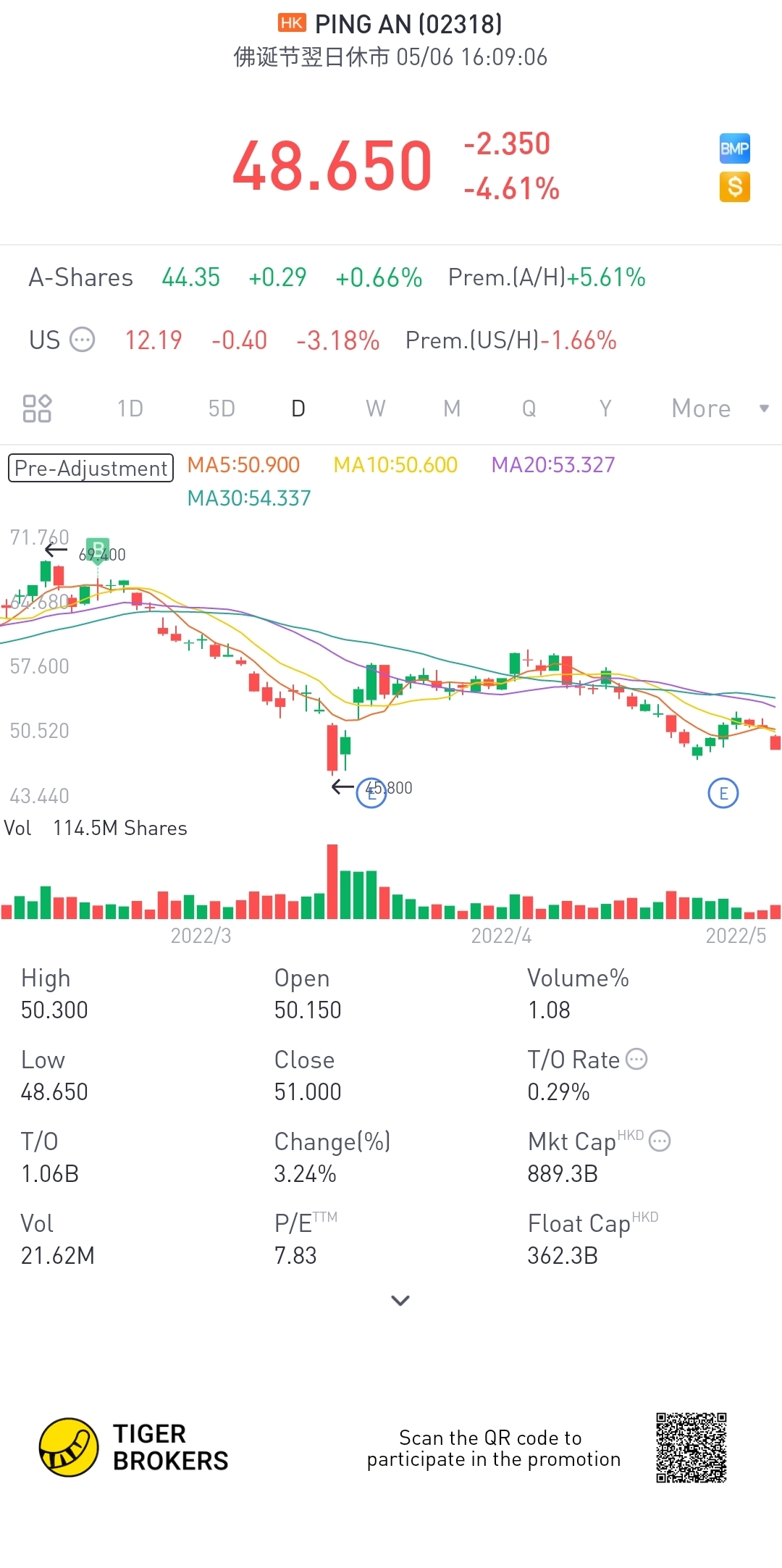The width and height of the screenshot is (782, 1568).
Task: Select the Q quarterly chart tab
Action: 529,408
